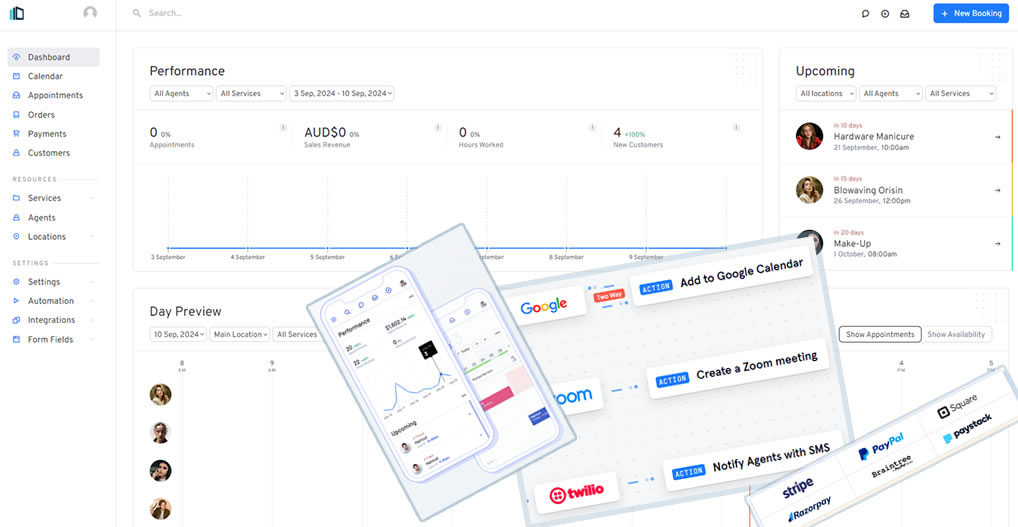Open the Hardware Manicure upcoming appointment
This screenshot has width=1018, height=527.
896,136
